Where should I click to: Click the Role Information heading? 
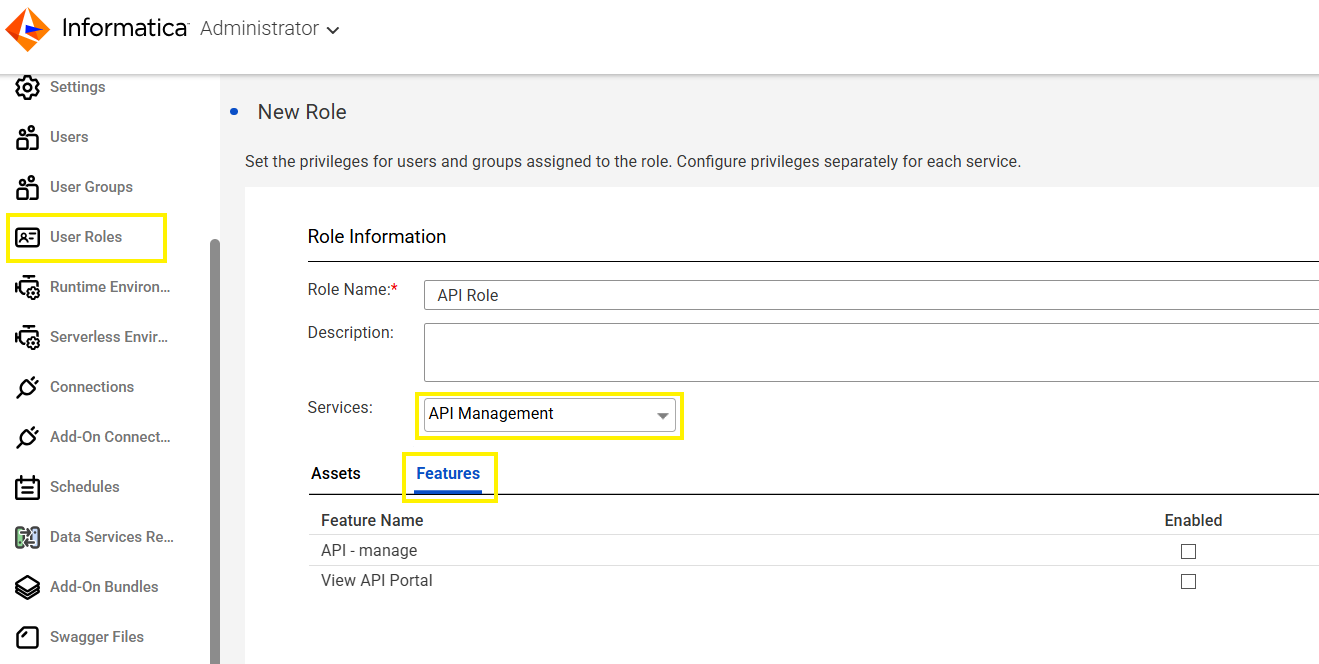coord(377,237)
